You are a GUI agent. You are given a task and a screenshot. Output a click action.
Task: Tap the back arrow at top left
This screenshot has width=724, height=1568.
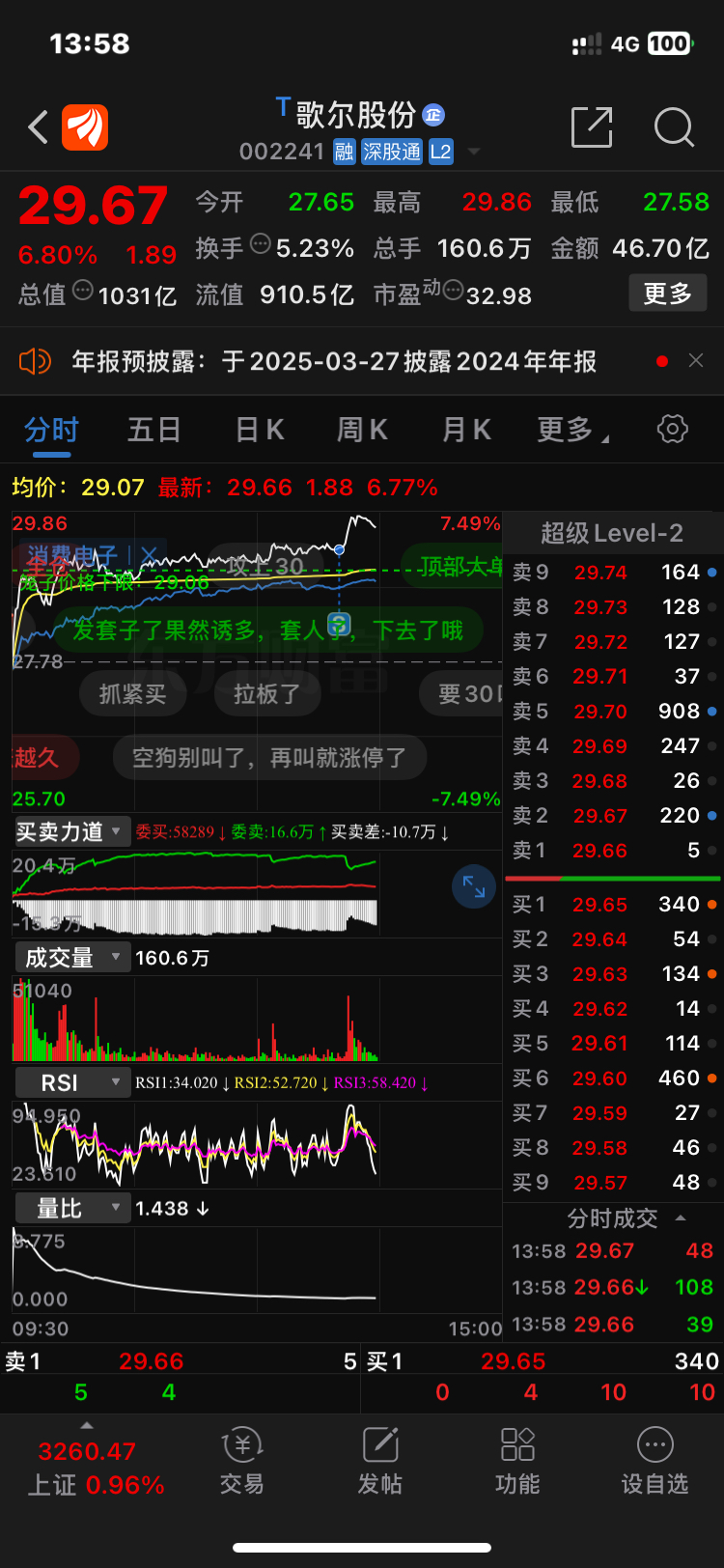point(39,127)
